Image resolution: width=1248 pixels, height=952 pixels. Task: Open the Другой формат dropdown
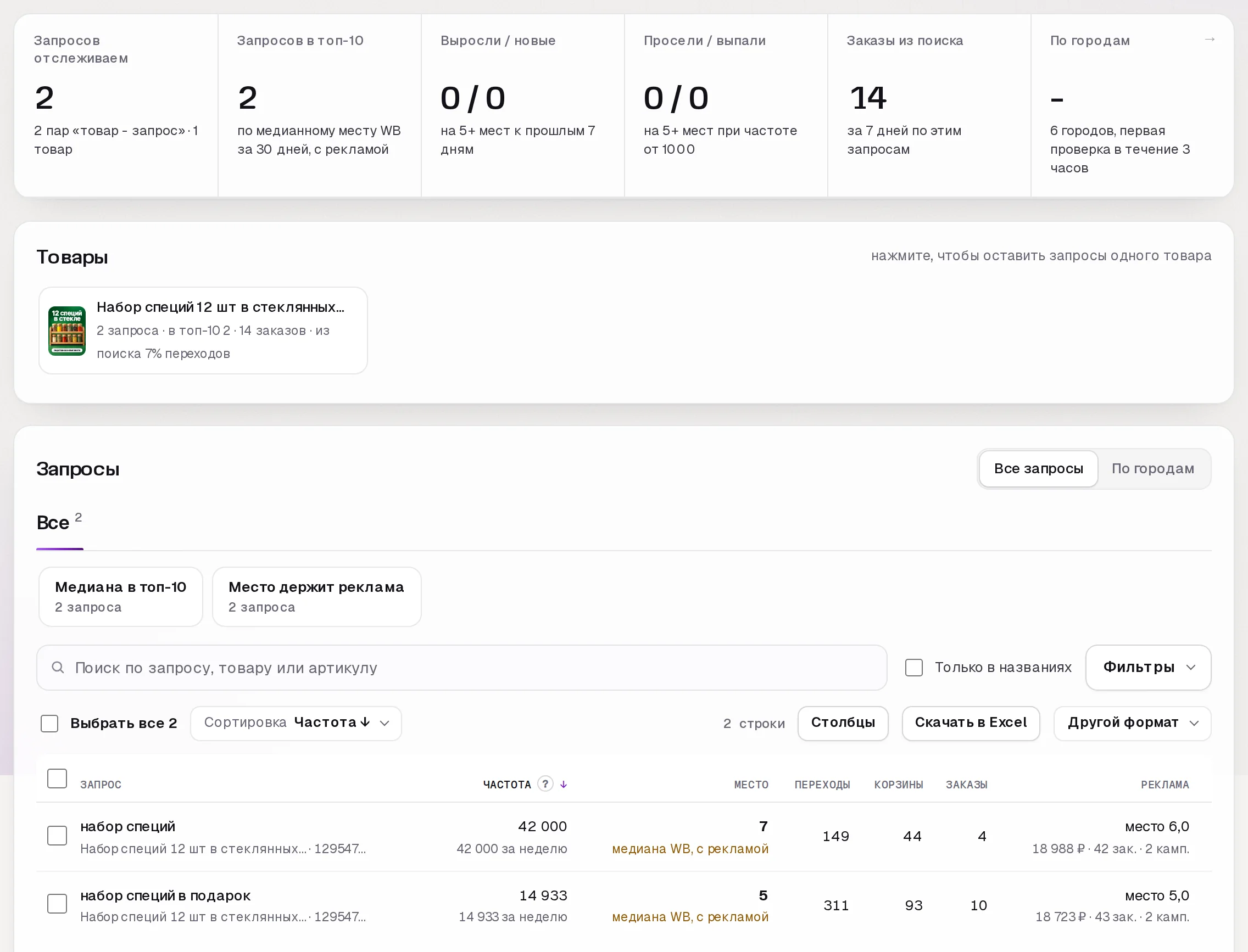pos(1132,724)
